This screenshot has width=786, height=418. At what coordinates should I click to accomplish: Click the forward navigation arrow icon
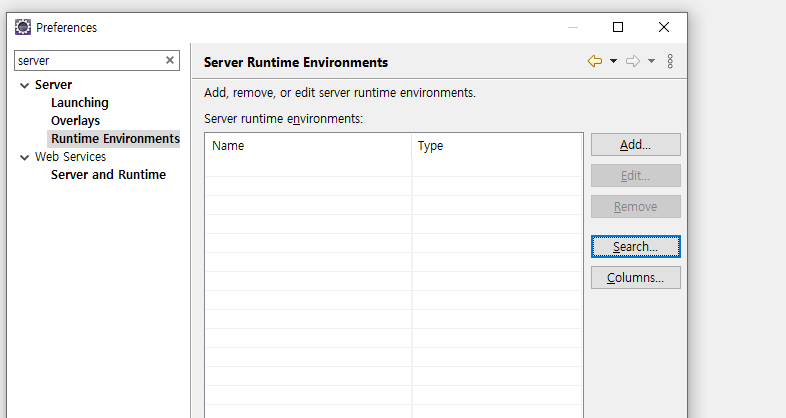633,61
